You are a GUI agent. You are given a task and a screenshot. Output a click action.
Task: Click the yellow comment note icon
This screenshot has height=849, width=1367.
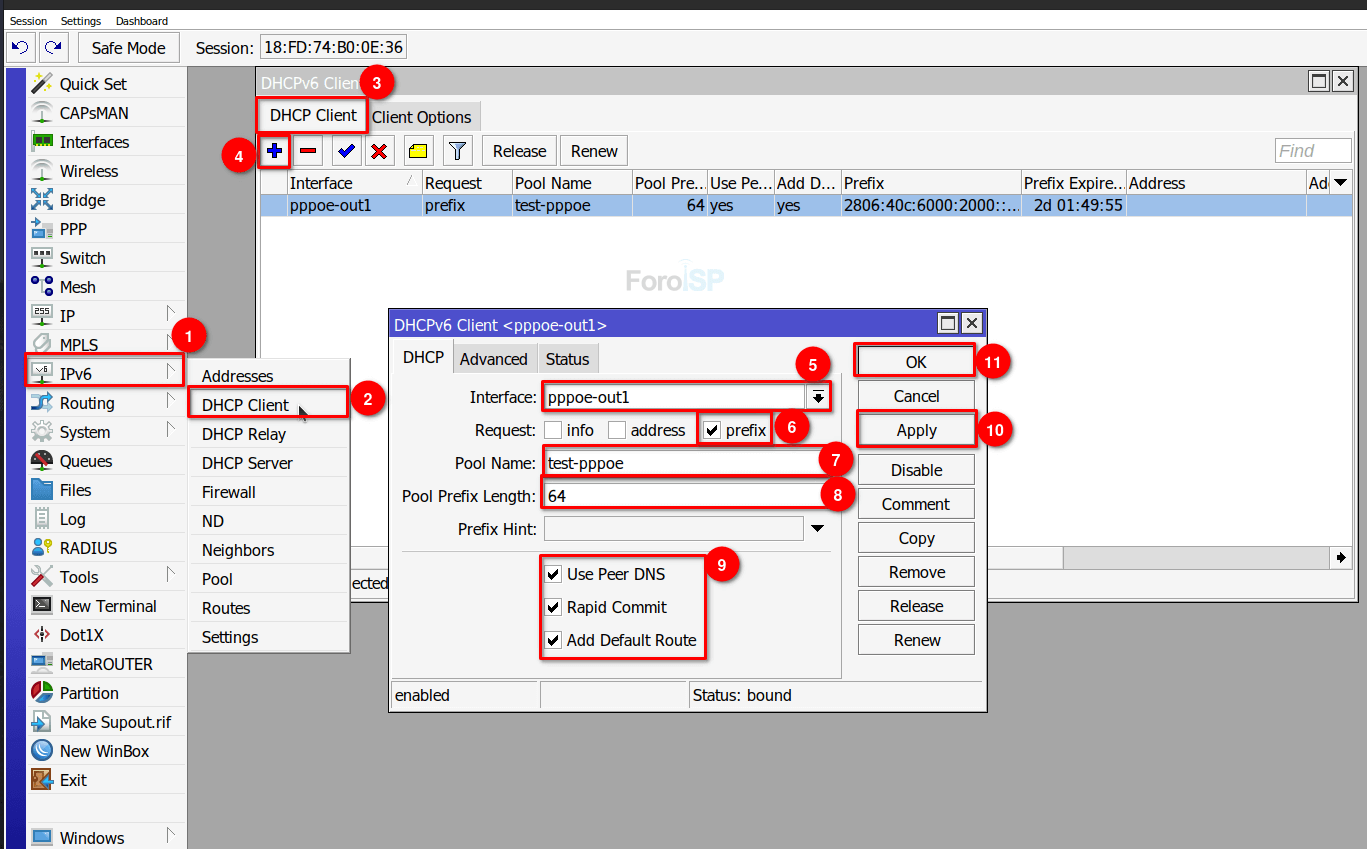pos(418,151)
